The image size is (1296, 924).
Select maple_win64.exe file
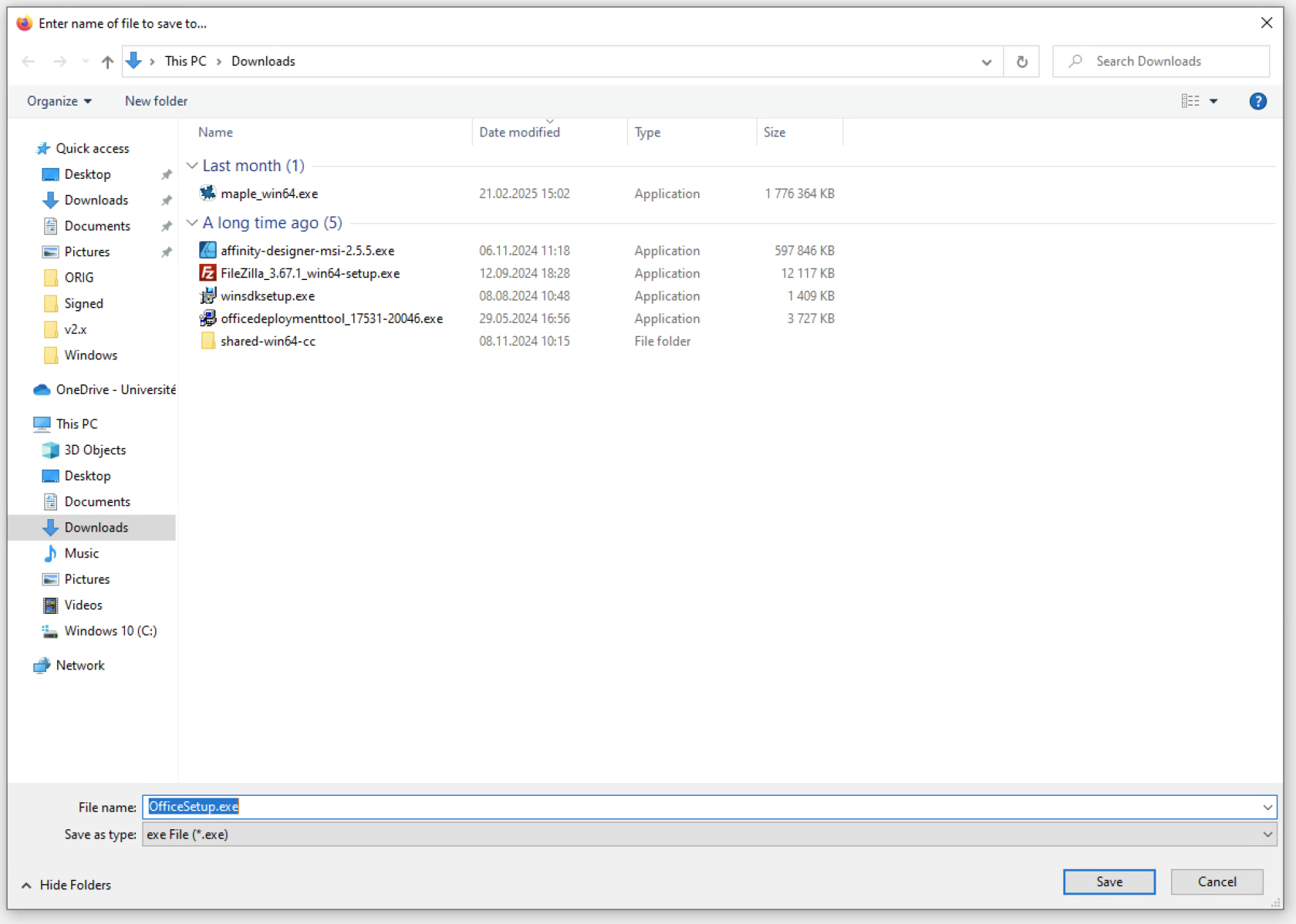pyautogui.click(x=268, y=194)
